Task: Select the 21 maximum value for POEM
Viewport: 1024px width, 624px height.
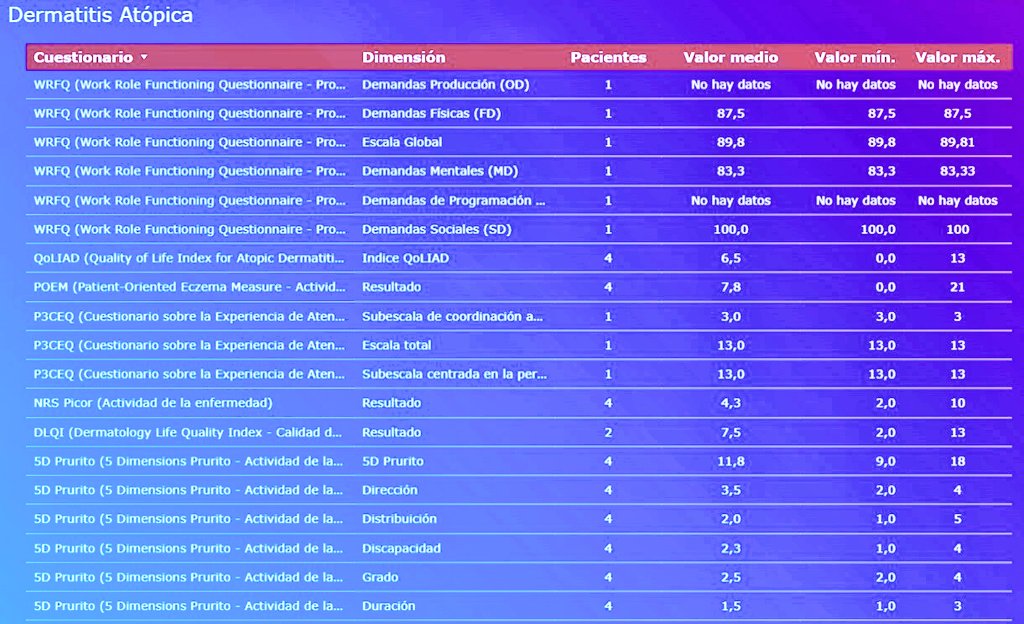Action: [957, 287]
